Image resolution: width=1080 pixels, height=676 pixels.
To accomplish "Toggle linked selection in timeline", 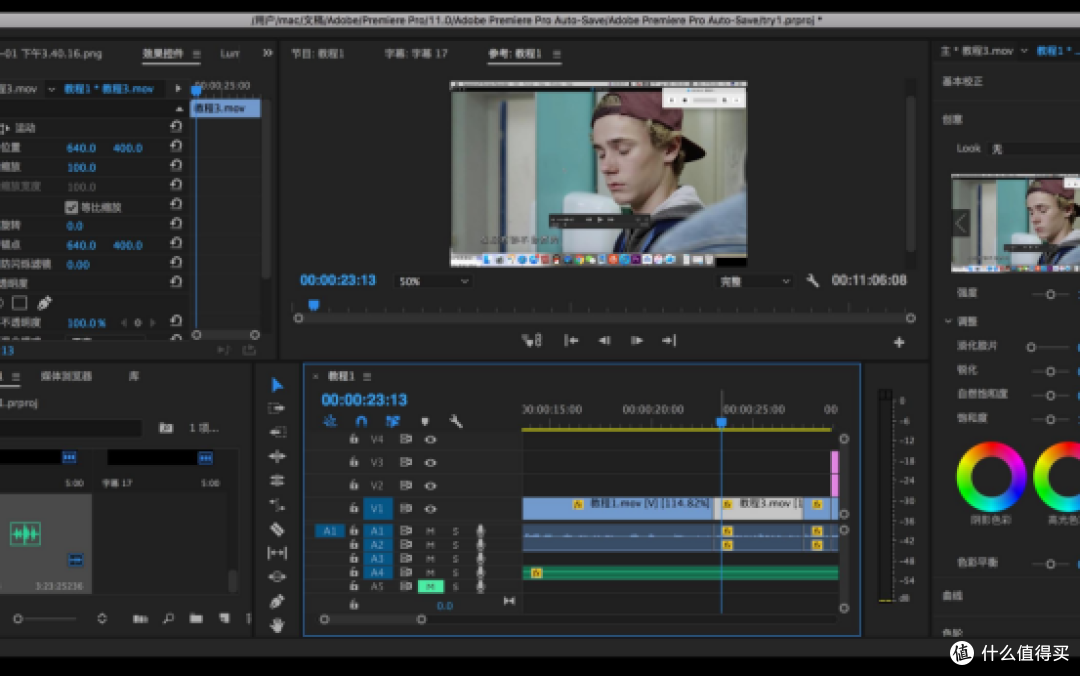I will coord(393,421).
